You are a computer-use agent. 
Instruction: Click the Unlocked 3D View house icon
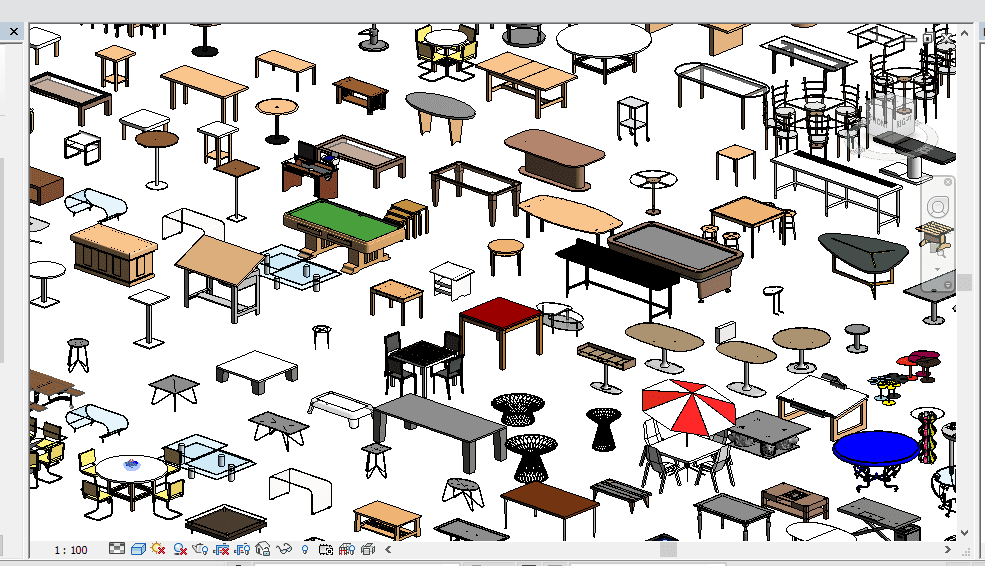[x=263, y=549]
